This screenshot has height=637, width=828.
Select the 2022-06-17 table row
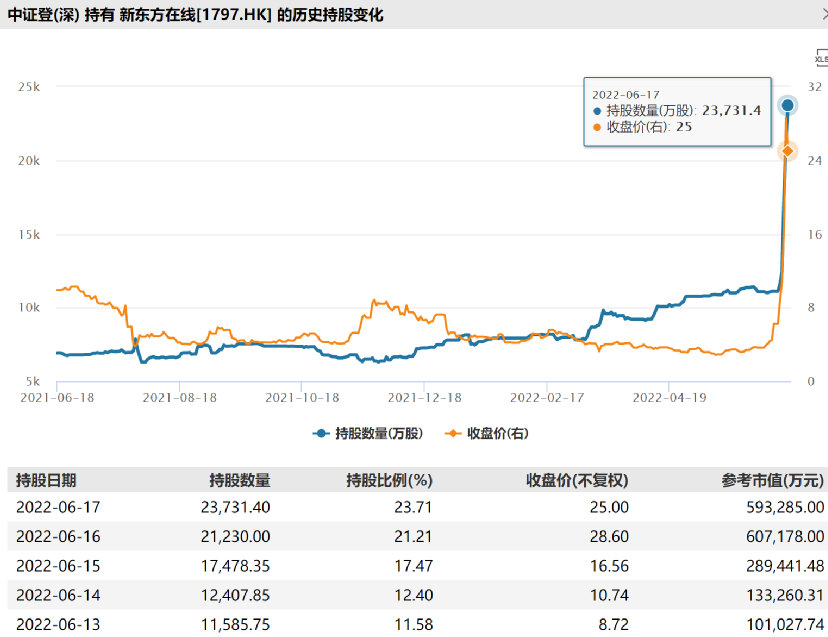pyautogui.click(x=417, y=507)
